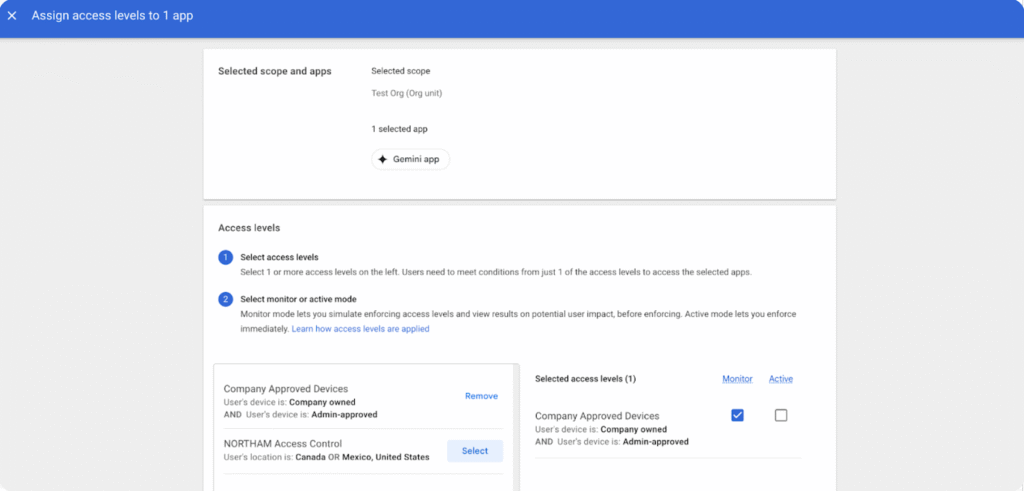Click Company Approved Devices in the available list
This screenshot has width=1024, height=491.
pos(286,389)
